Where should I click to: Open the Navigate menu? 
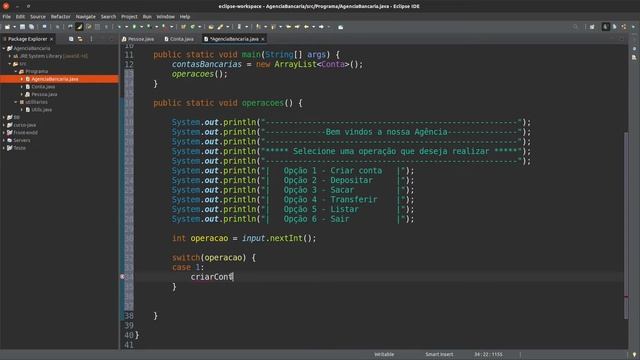coord(86,17)
